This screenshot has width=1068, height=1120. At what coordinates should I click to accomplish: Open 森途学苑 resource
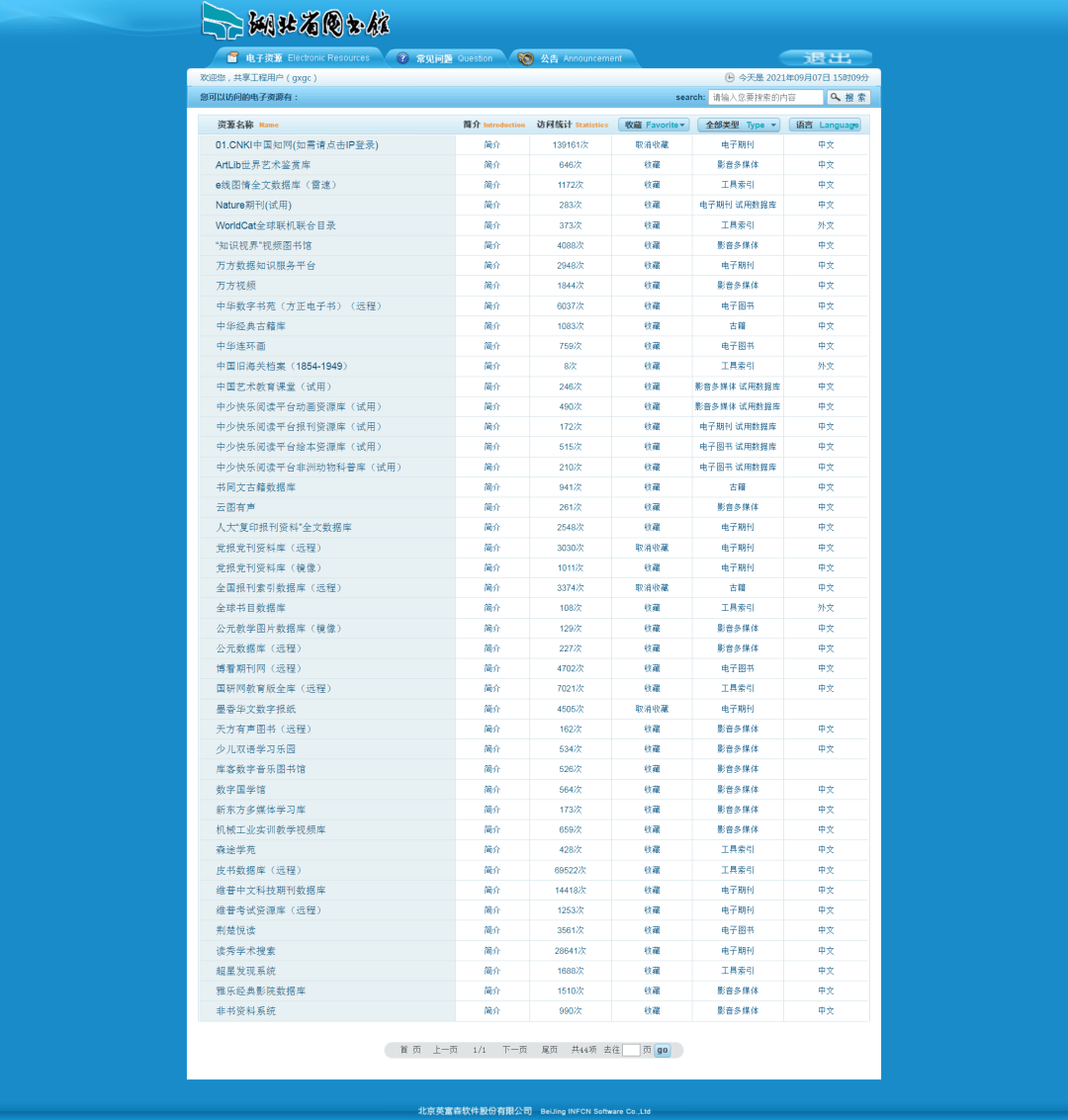pyautogui.click(x=235, y=850)
